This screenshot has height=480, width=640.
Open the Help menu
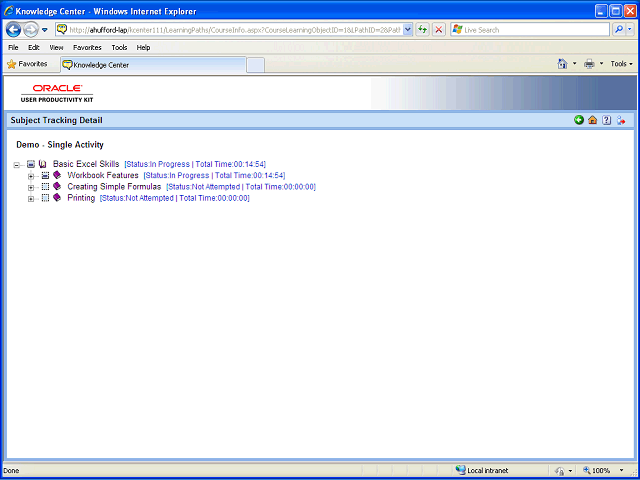coord(143,47)
